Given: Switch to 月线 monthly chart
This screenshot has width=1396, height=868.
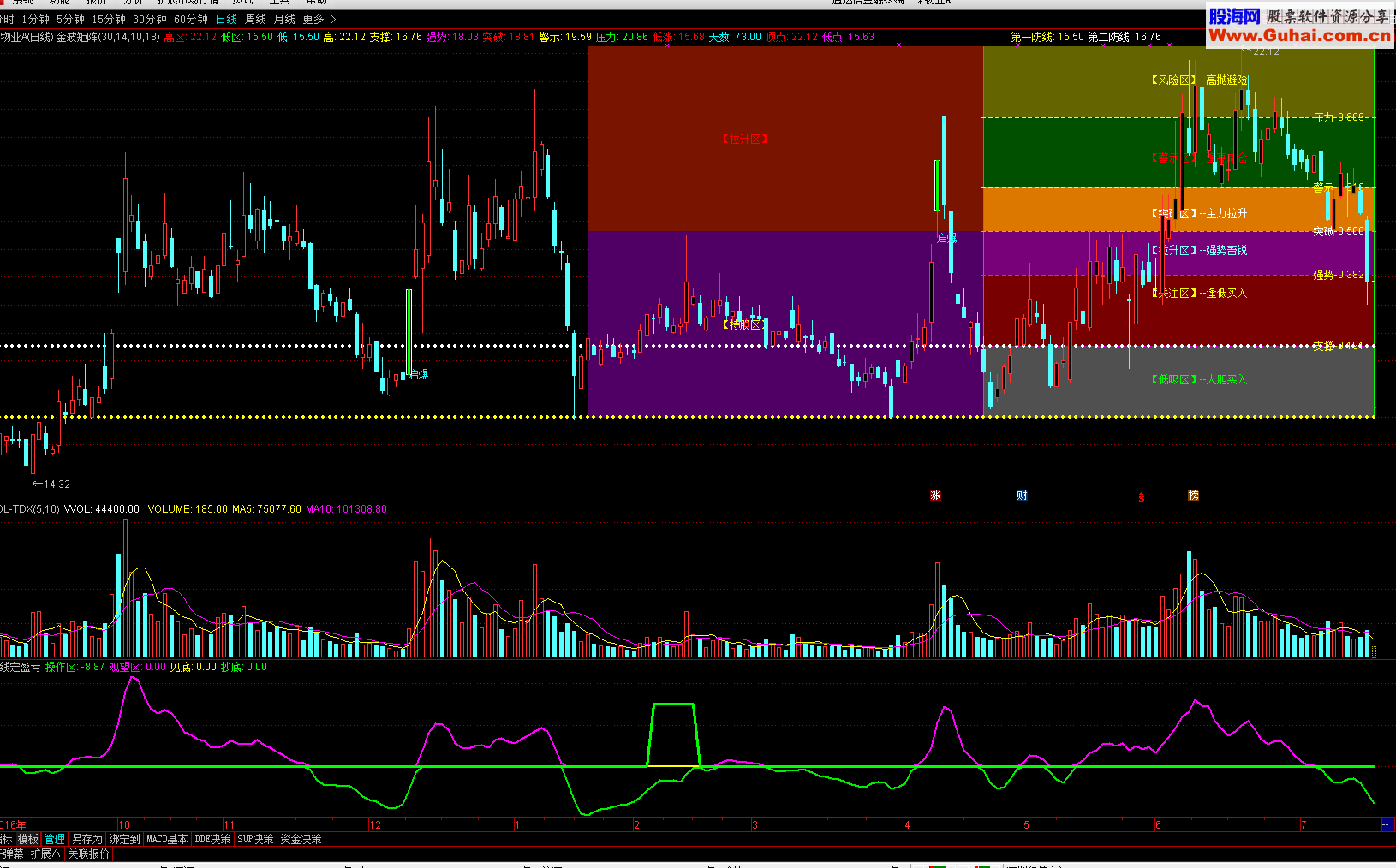Looking at the screenshot, I should pyautogui.click(x=284, y=19).
